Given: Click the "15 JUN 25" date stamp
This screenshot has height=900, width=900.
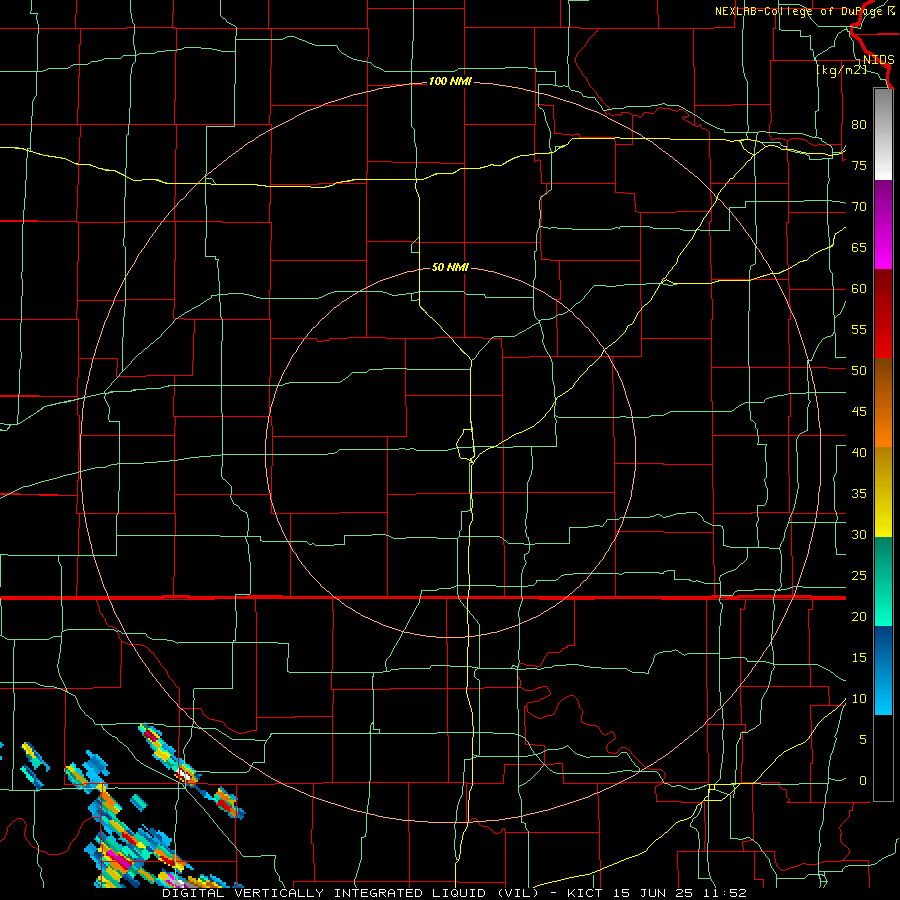Looking at the screenshot, I should pyautogui.click(x=655, y=893).
